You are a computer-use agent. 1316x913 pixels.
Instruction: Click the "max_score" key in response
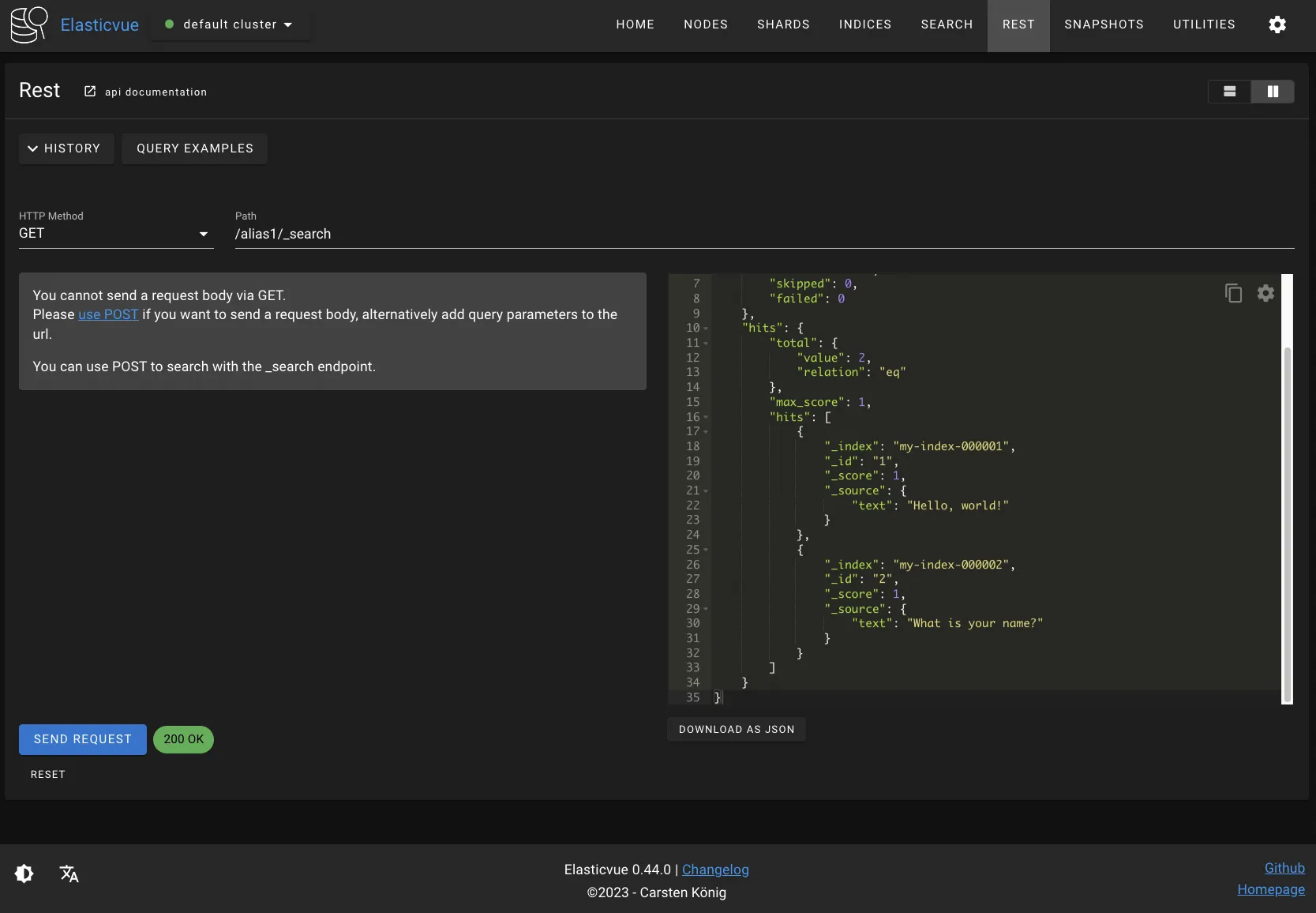(807, 402)
